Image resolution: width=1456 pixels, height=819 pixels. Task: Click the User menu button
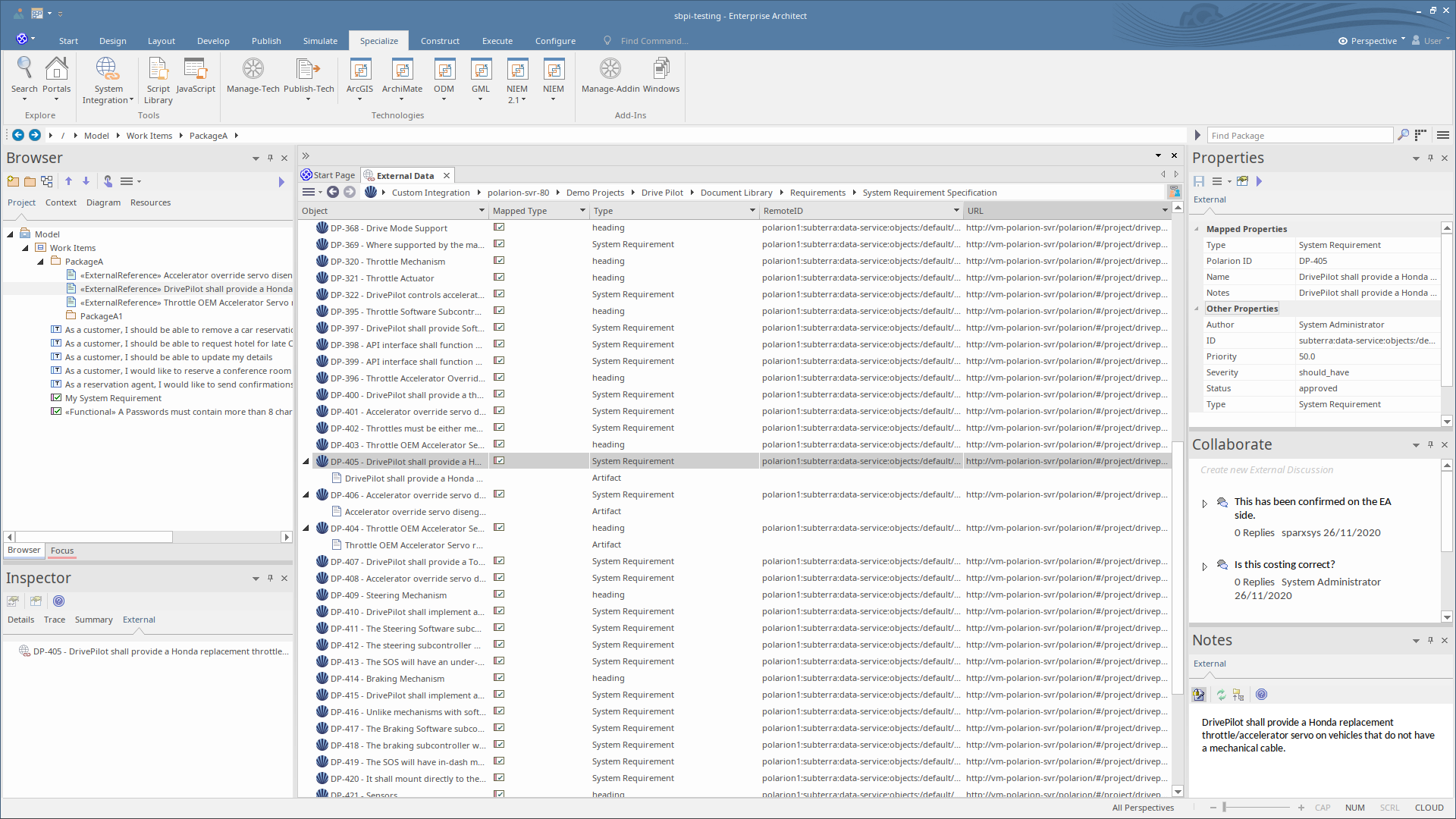1430,41
